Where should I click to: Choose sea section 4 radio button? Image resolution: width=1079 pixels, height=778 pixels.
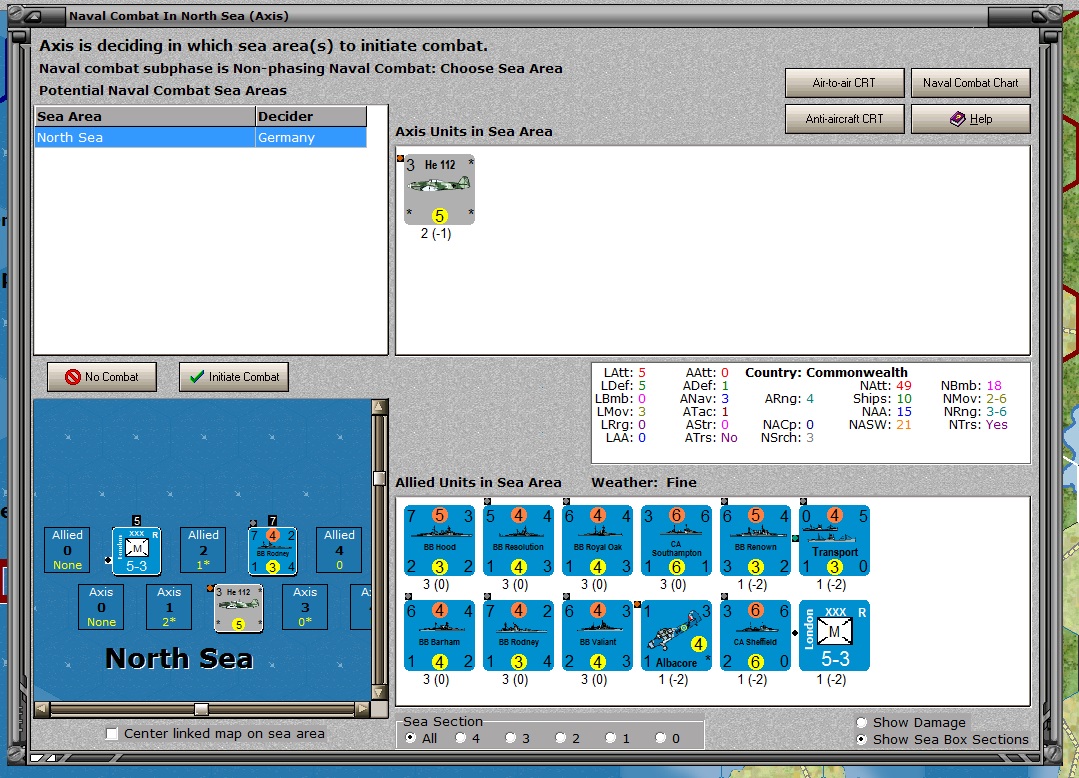pyautogui.click(x=461, y=738)
